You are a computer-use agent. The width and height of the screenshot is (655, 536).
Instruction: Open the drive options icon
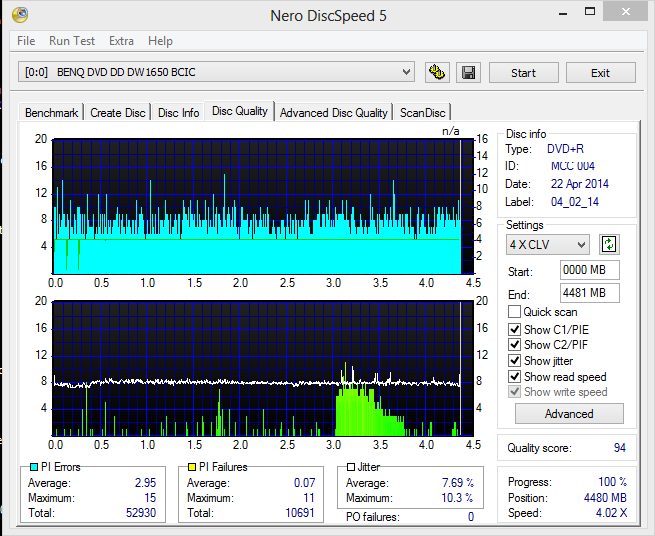pyautogui.click(x=437, y=73)
